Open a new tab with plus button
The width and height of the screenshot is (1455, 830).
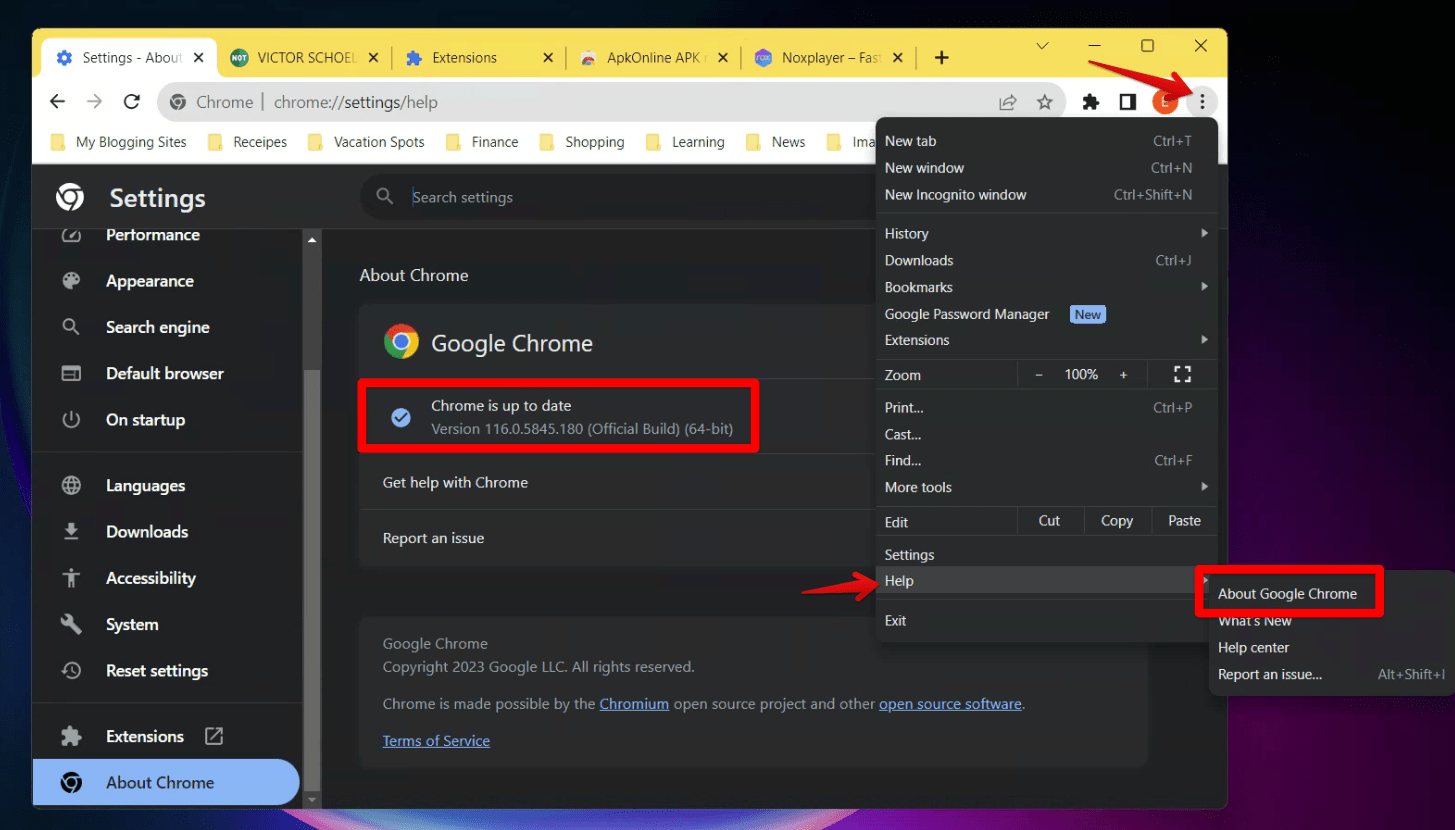tap(941, 58)
